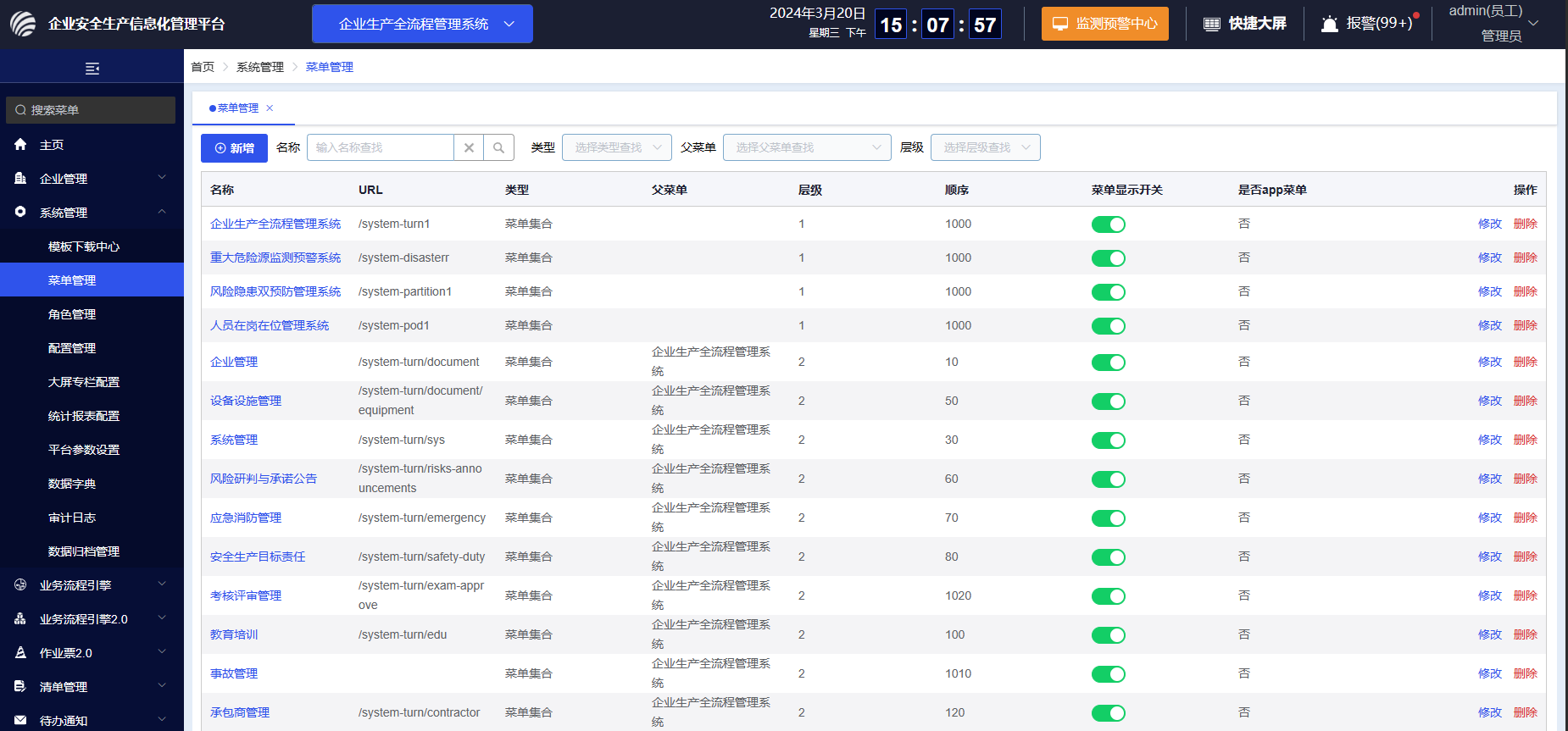1568x731 pixels.
Task: Open the admin user account dropdown
Action: (1493, 24)
